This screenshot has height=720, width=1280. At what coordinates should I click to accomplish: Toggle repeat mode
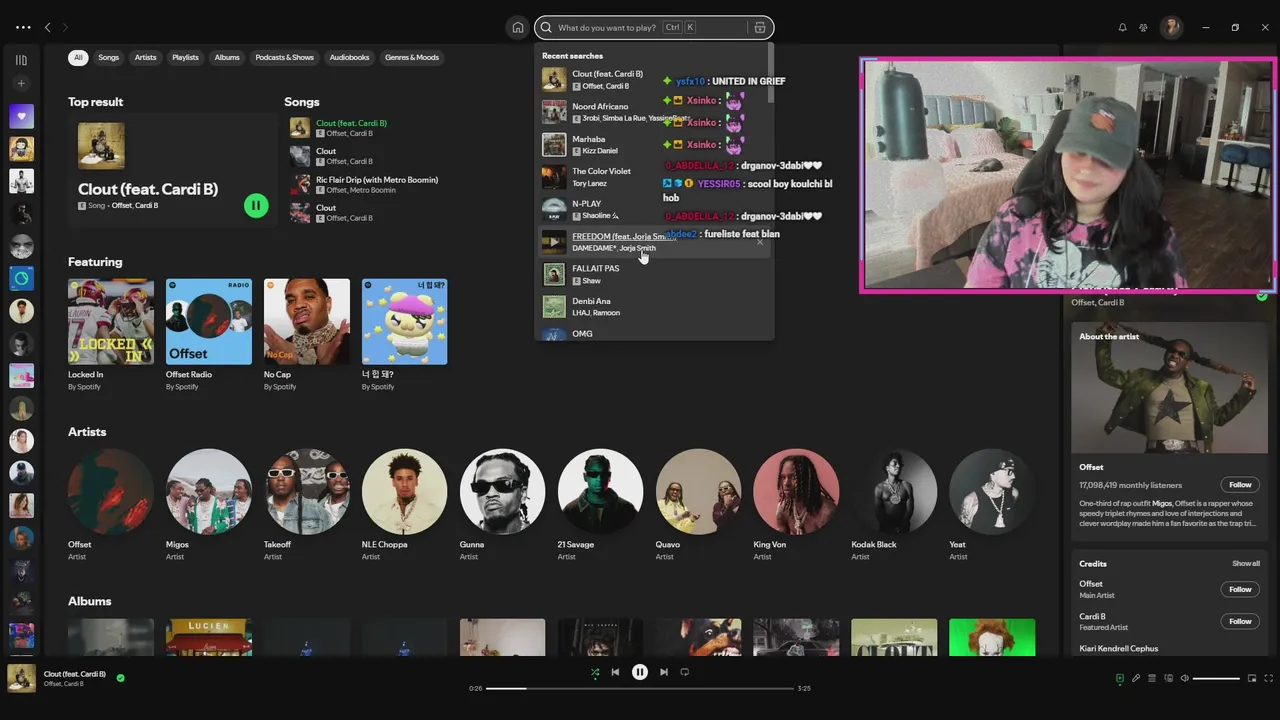[x=684, y=672]
